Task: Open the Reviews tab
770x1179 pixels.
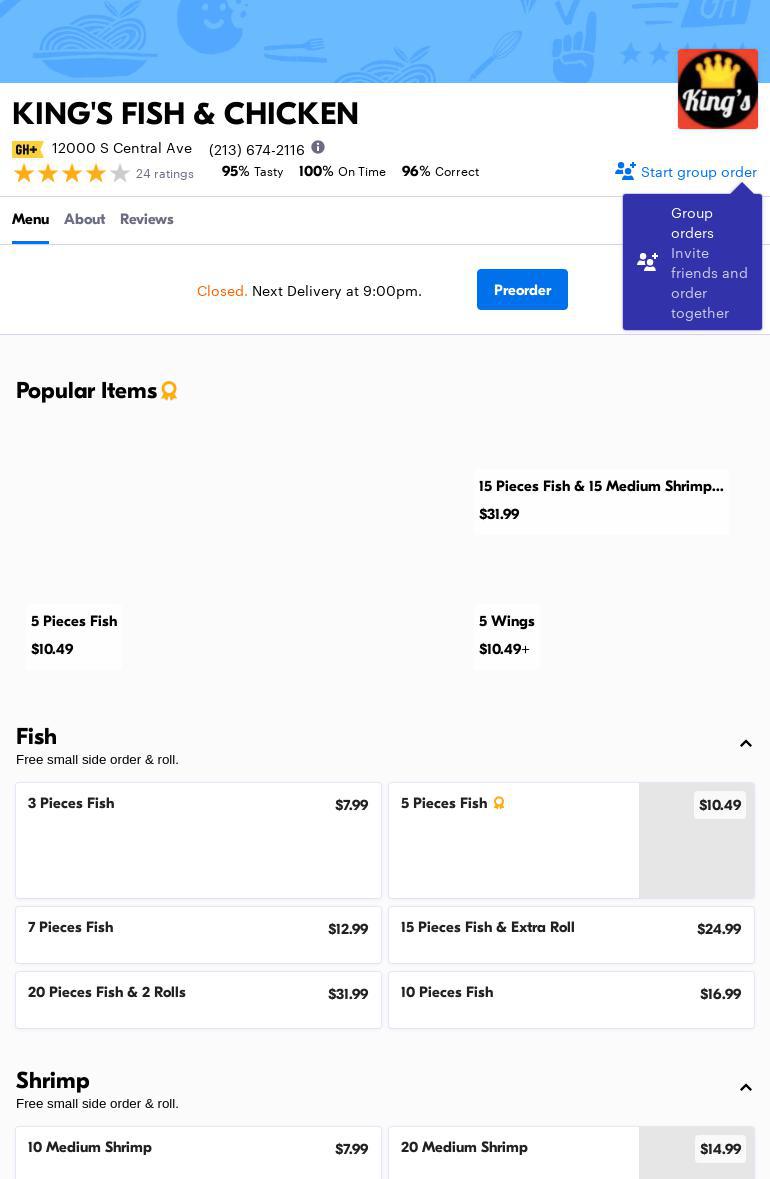Action: pos(146,219)
